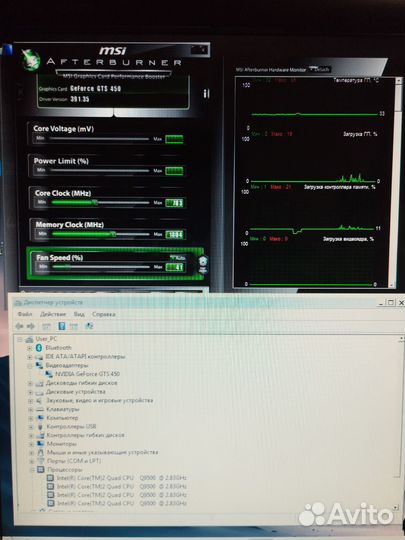
Task: Click the Видеоадаптеры category icon
Action: click(x=39, y=365)
